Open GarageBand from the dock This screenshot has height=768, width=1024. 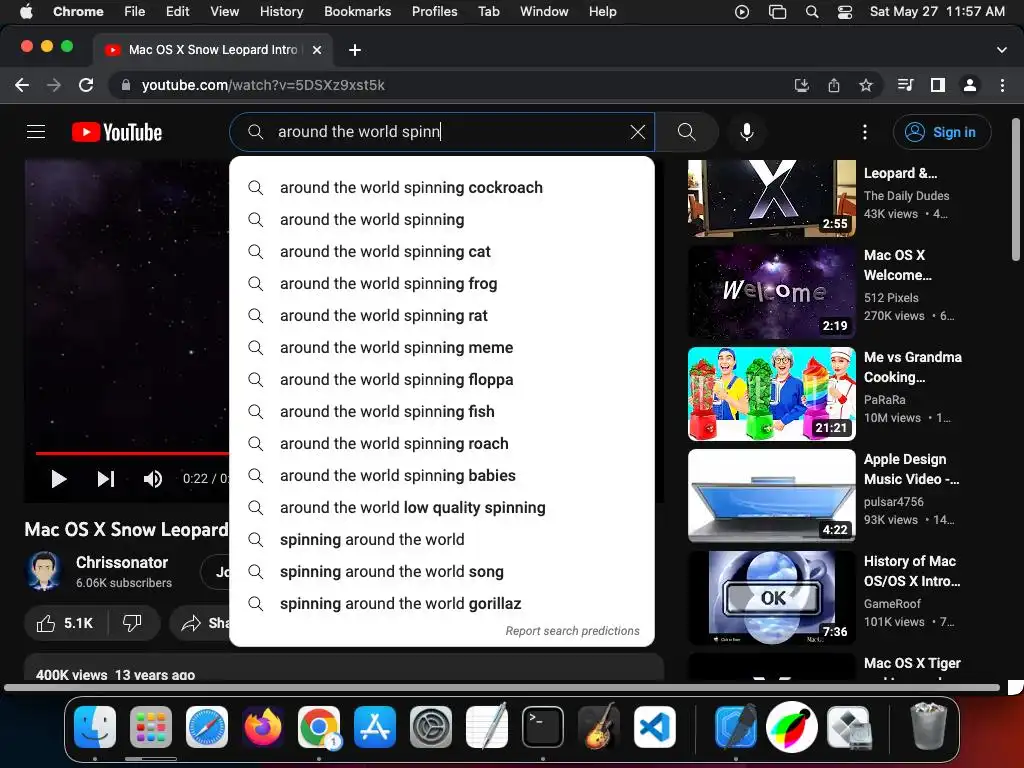pyautogui.click(x=599, y=726)
